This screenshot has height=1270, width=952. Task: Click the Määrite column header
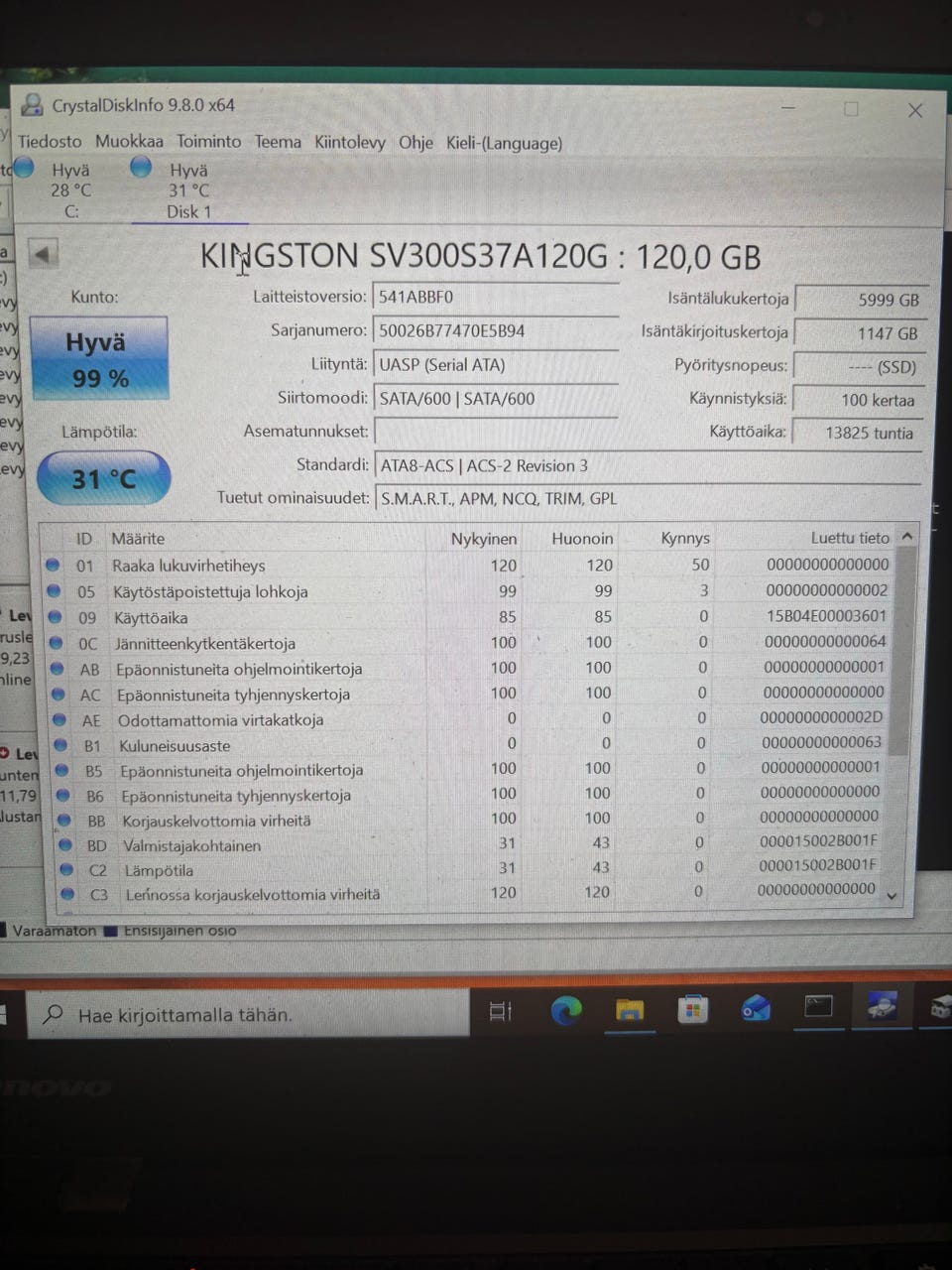(x=138, y=538)
